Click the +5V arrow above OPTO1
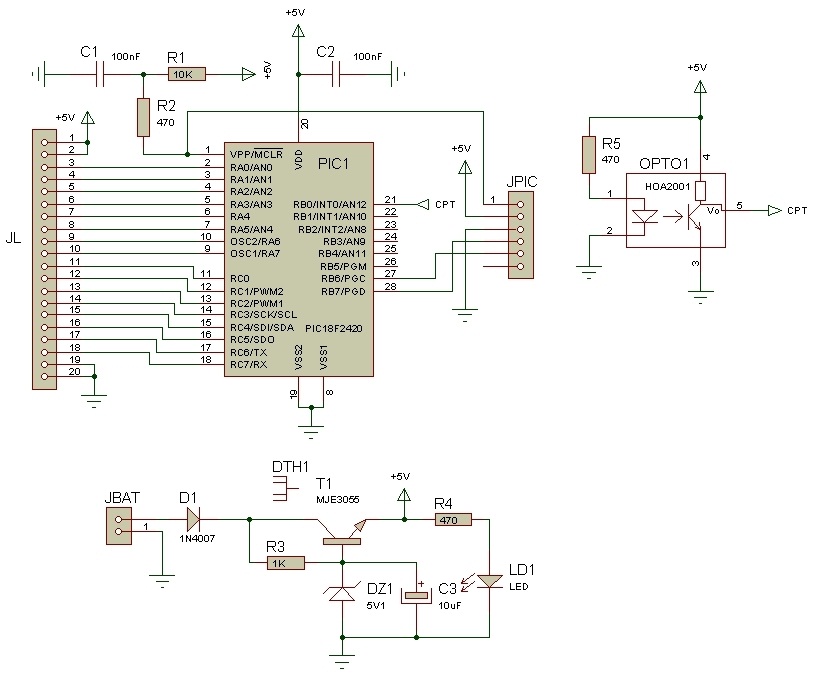 coord(700,87)
